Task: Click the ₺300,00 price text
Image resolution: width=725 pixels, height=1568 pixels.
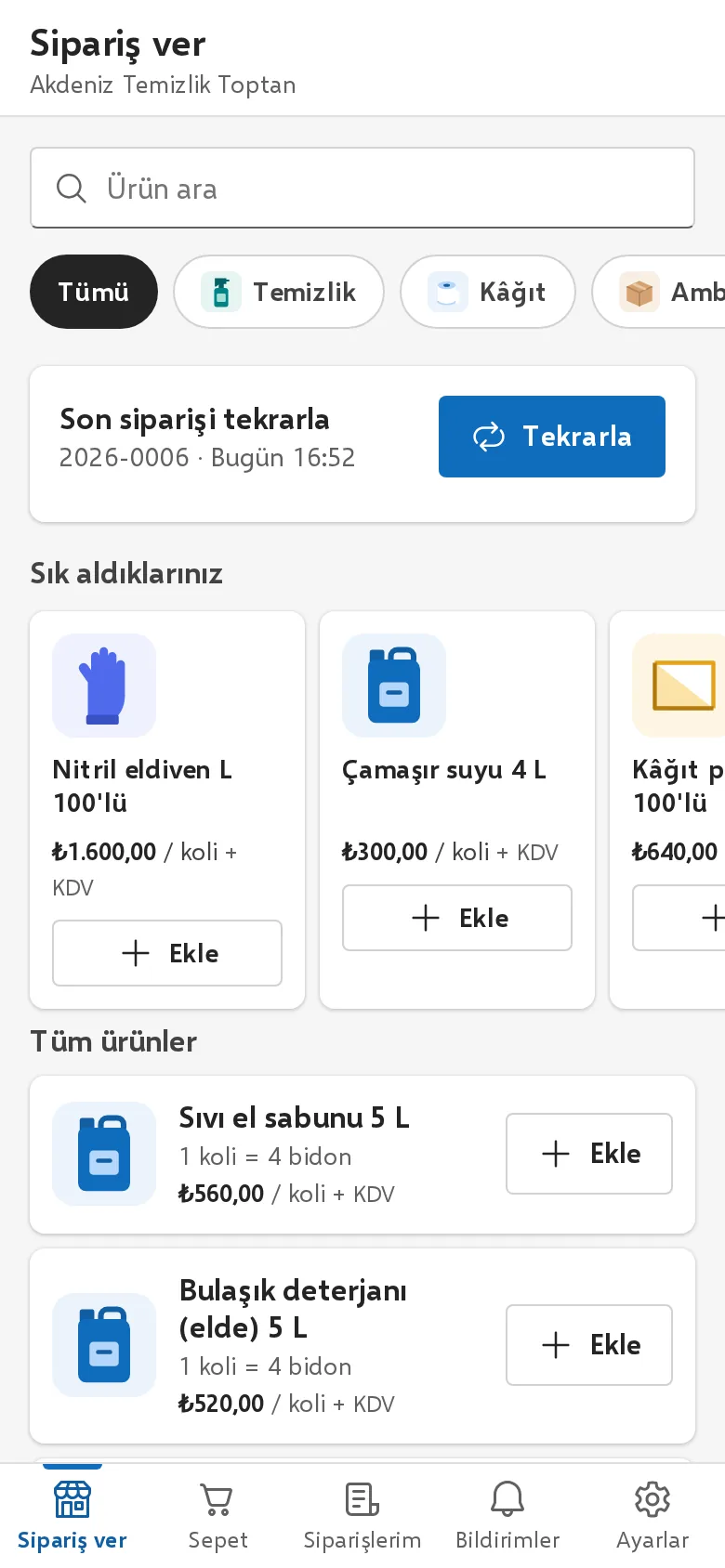Action: tap(385, 852)
